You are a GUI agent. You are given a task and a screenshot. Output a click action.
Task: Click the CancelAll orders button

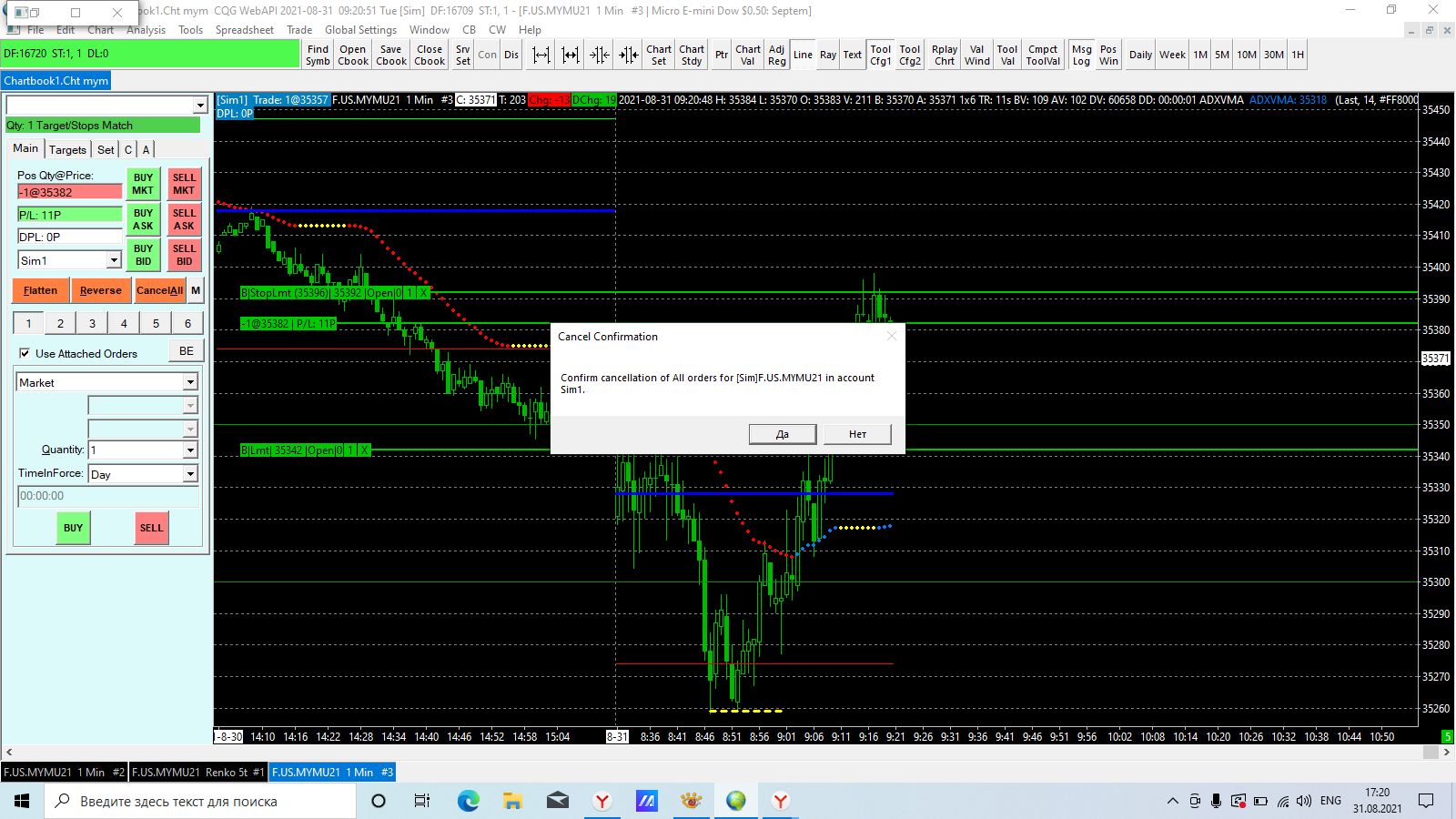[159, 290]
